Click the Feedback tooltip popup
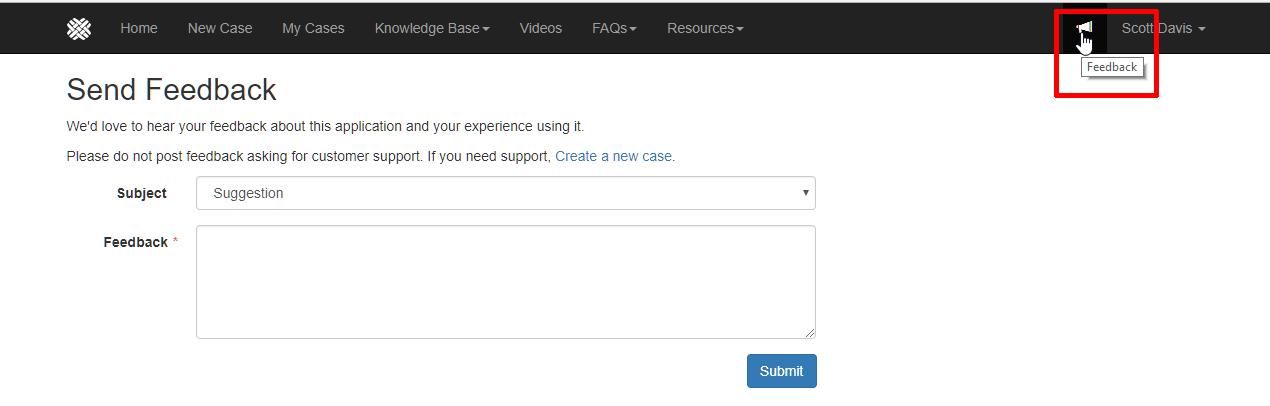 [x=1111, y=67]
